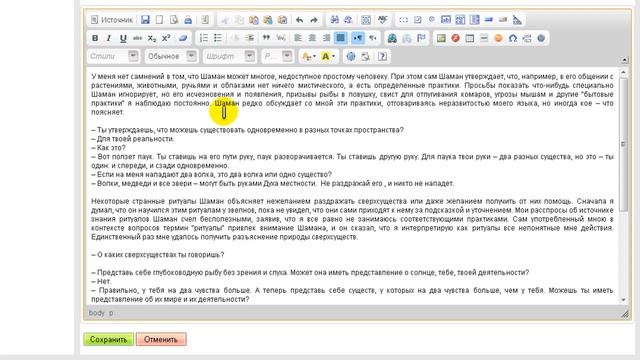The width and height of the screenshot is (640, 360).
Task: Insert horizontal line icon
Action: click(x=484, y=38)
